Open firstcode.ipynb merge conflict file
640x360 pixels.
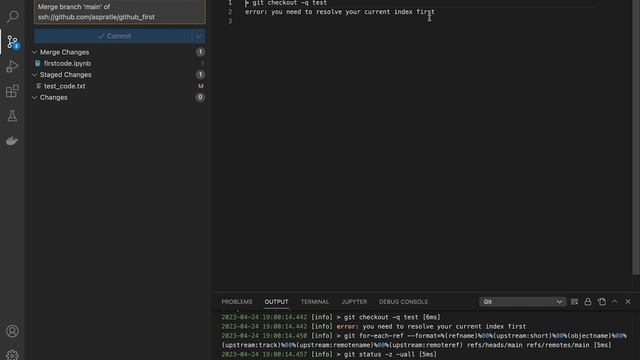[67, 64]
